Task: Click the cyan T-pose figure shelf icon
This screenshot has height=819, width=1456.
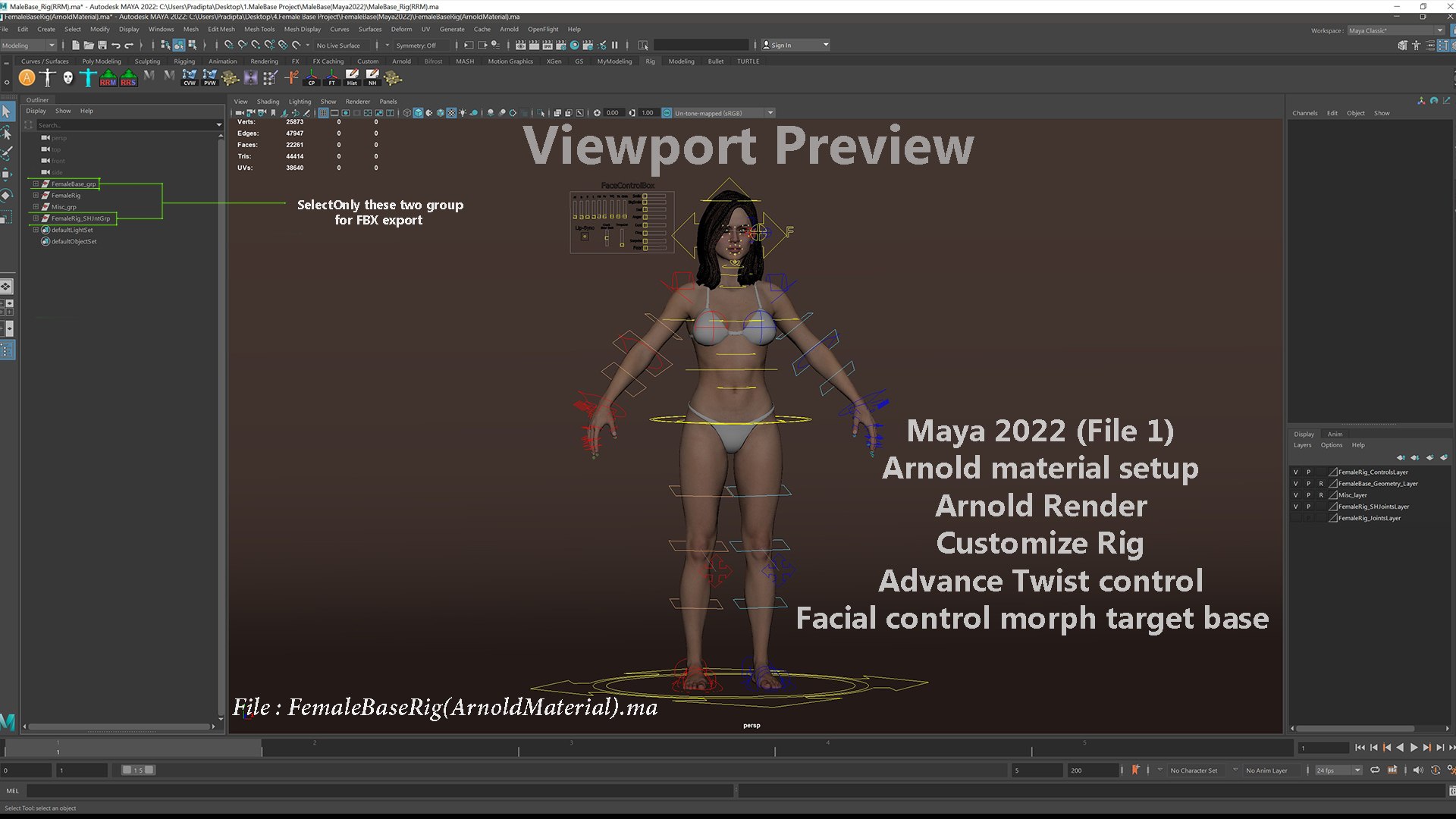Action: (88, 77)
